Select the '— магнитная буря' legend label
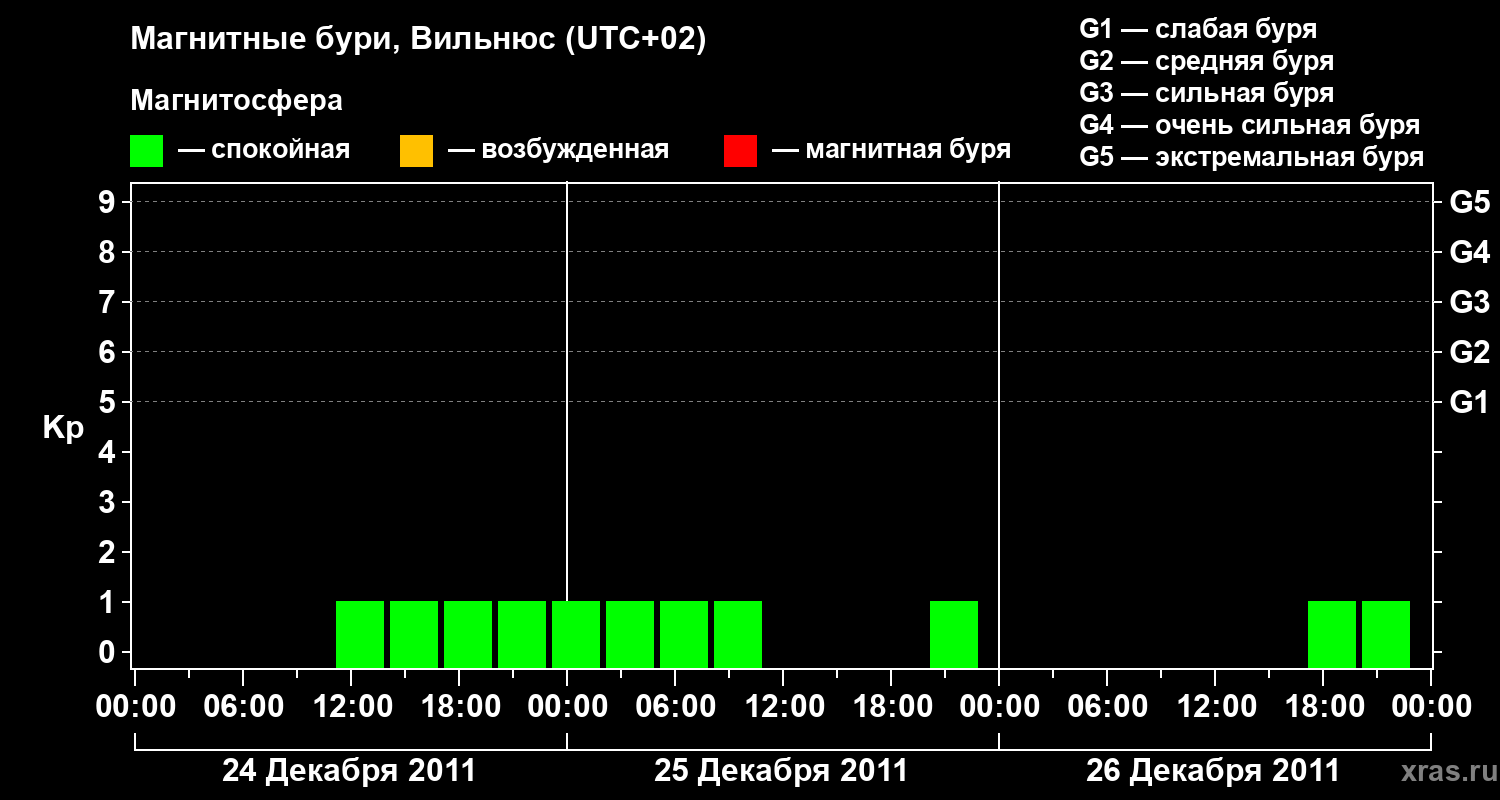Image resolution: width=1500 pixels, height=800 pixels. click(x=892, y=150)
